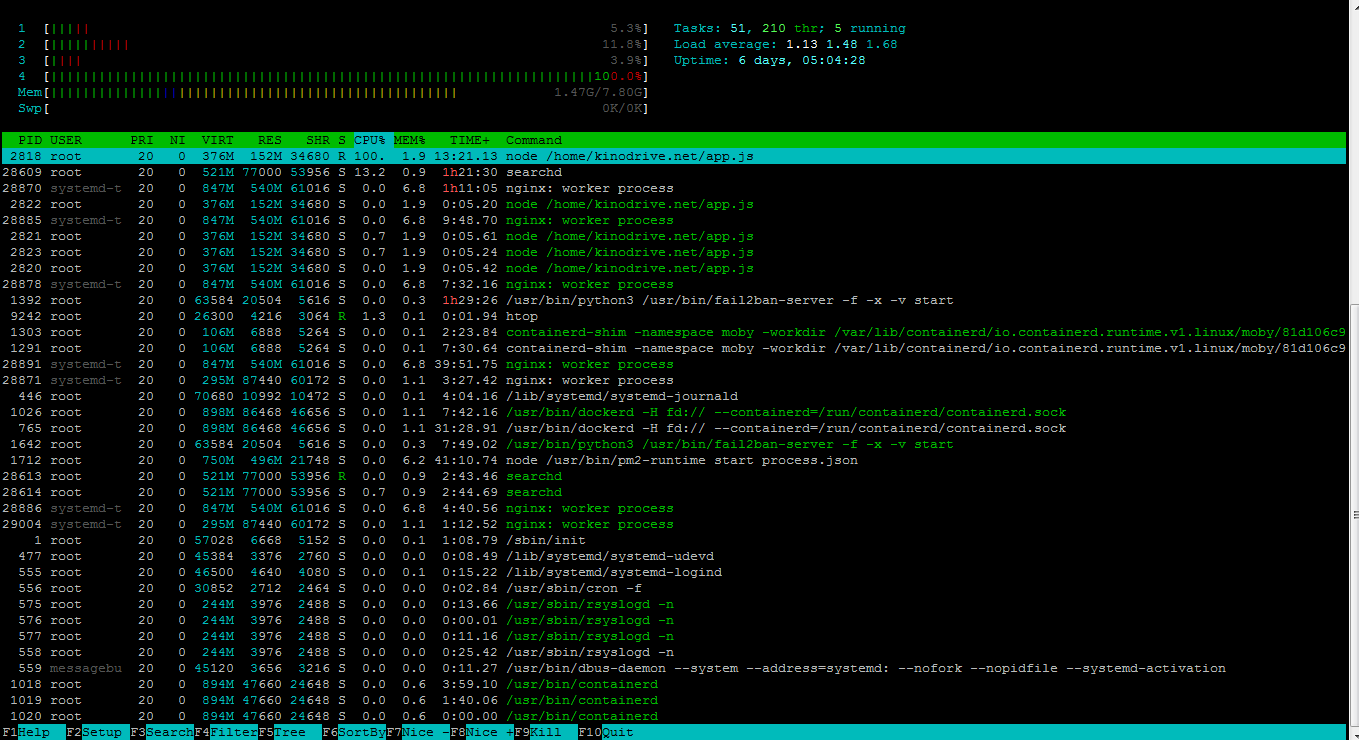This screenshot has width=1359, height=740.
Task: Select nginx worker process PID 28870
Action: pos(674,188)
